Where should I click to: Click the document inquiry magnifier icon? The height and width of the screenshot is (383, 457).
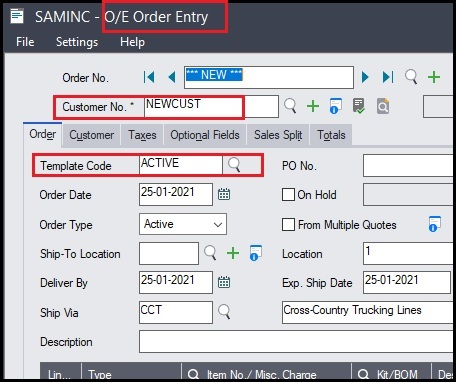[383, 106]
